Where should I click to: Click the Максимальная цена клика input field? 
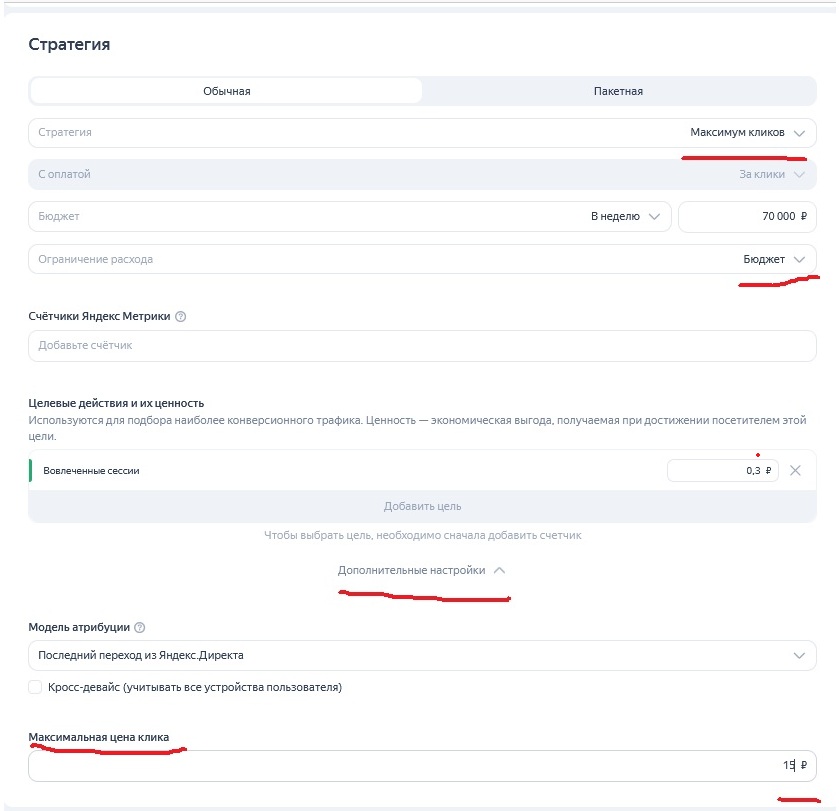(422, 766)
